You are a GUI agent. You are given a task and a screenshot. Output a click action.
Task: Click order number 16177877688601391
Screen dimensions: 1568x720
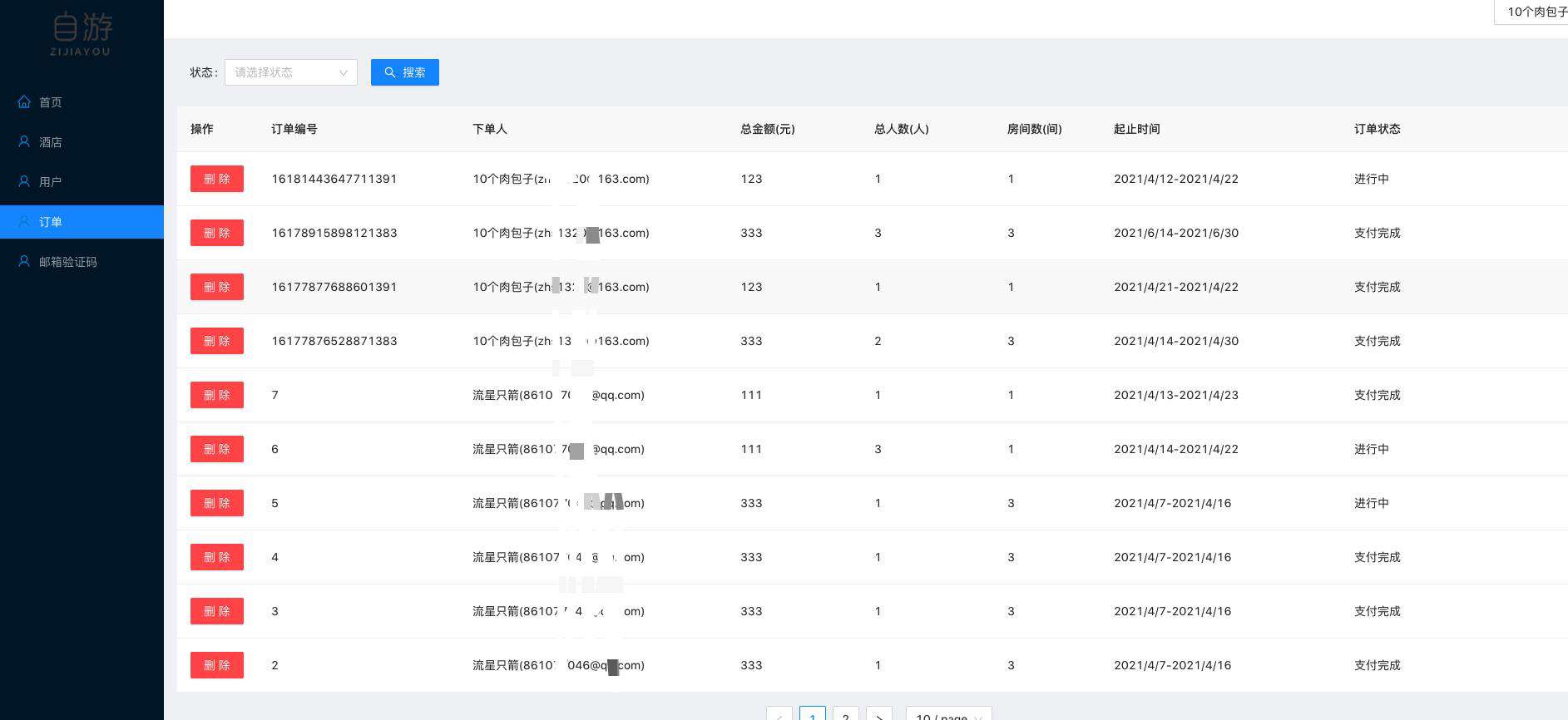click(x=334, y=287)
